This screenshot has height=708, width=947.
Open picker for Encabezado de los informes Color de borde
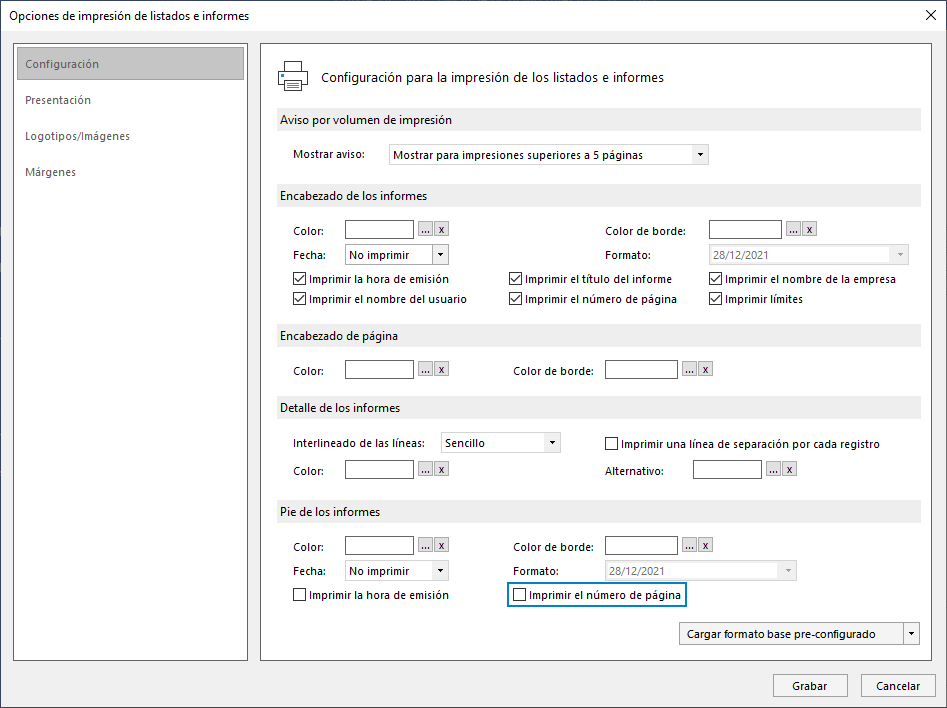coord(793,230)
